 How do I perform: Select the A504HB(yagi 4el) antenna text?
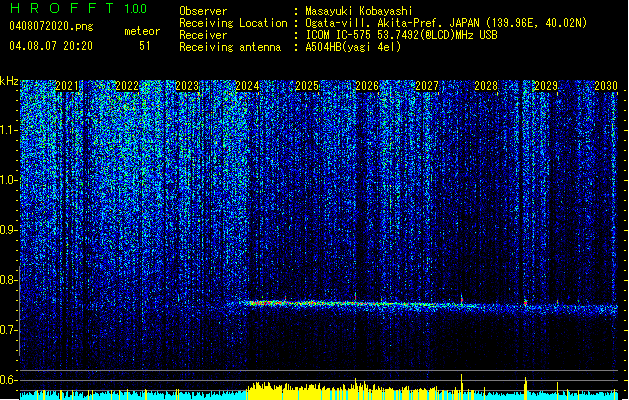(353, 47)
